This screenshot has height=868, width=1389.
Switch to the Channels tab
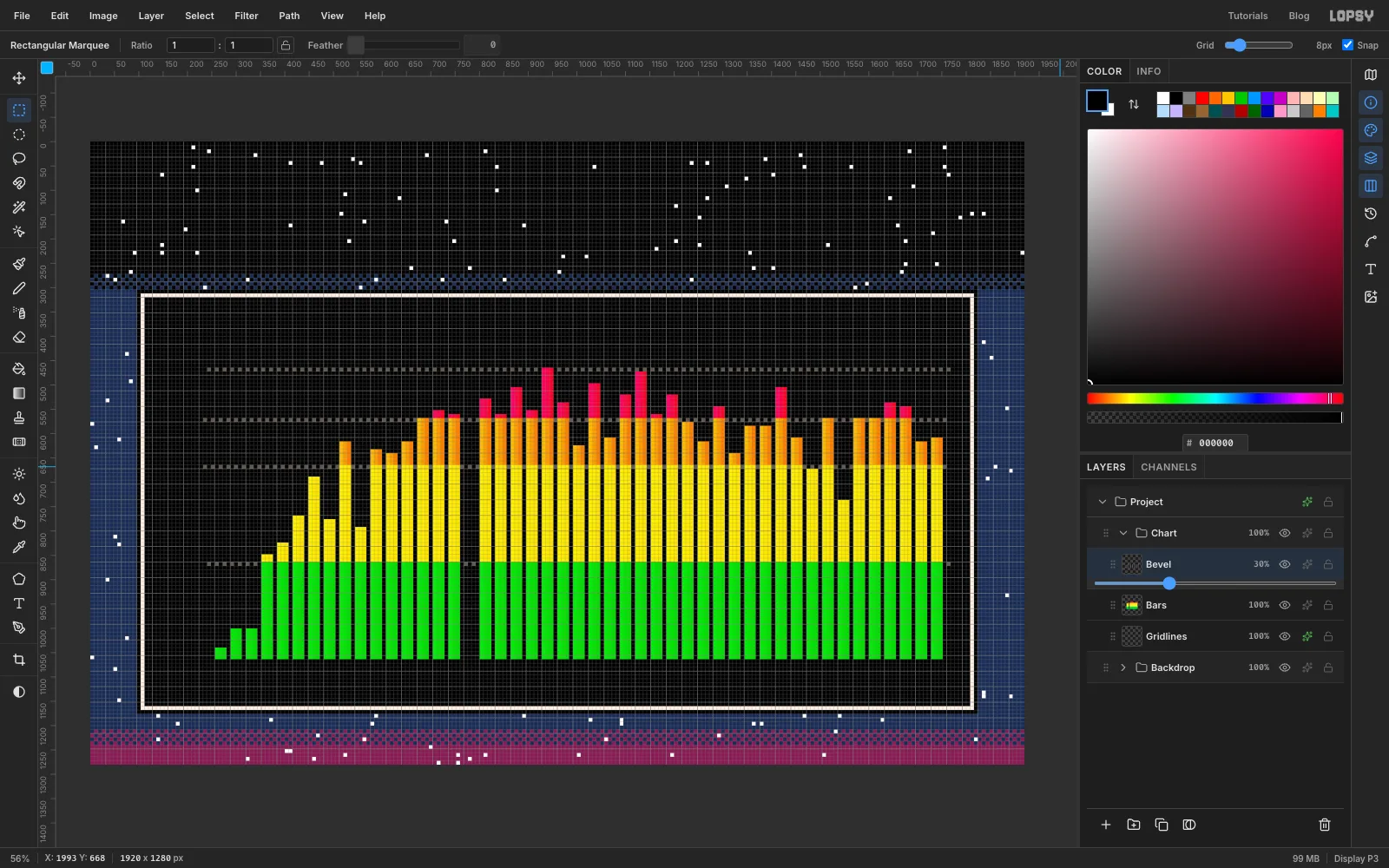pyautogui.click(x=1168, y=467)
